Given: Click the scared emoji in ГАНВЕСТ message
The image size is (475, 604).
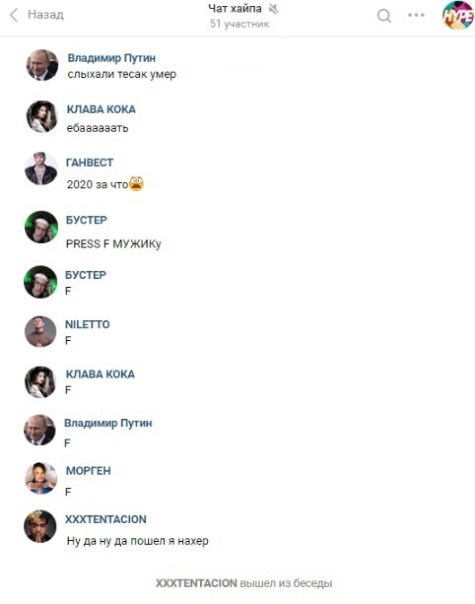Looking at the screenshot, I should coord(136,184).
